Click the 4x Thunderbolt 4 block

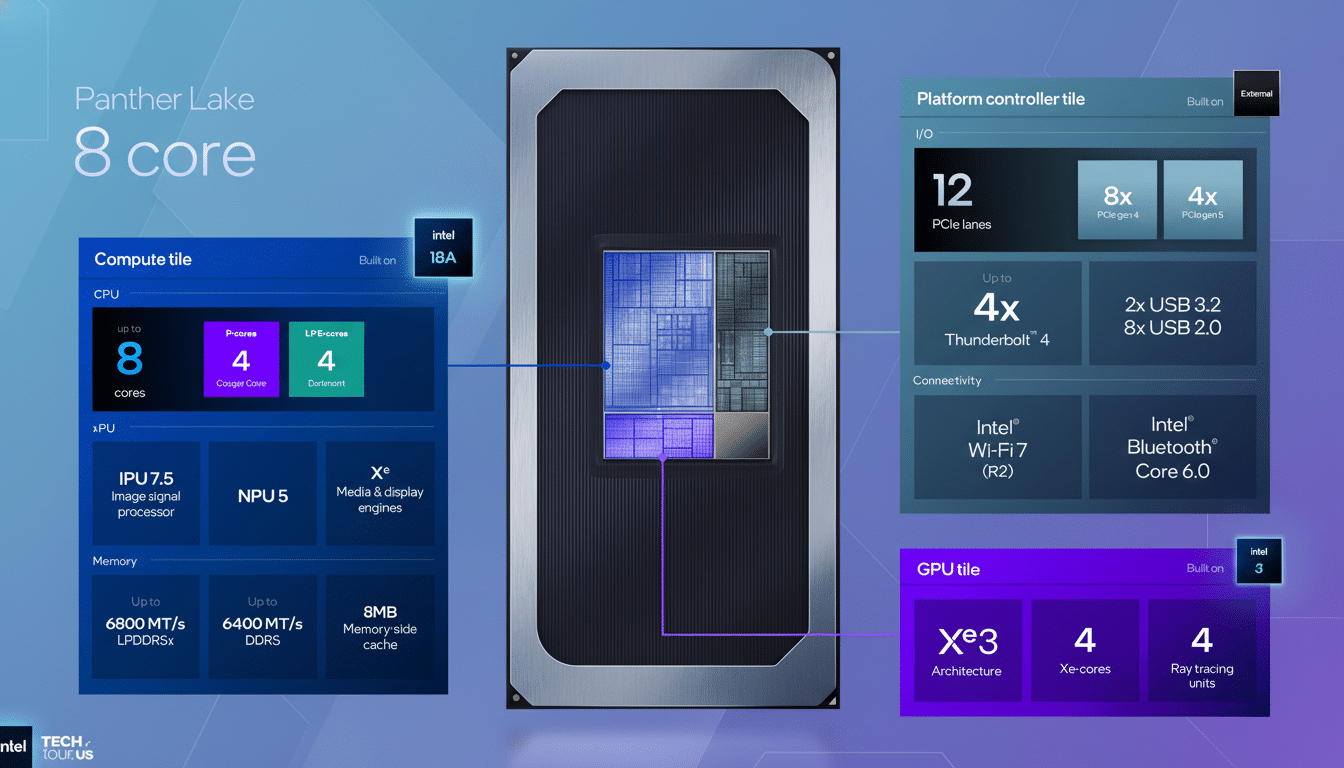(x=996, y=312)
